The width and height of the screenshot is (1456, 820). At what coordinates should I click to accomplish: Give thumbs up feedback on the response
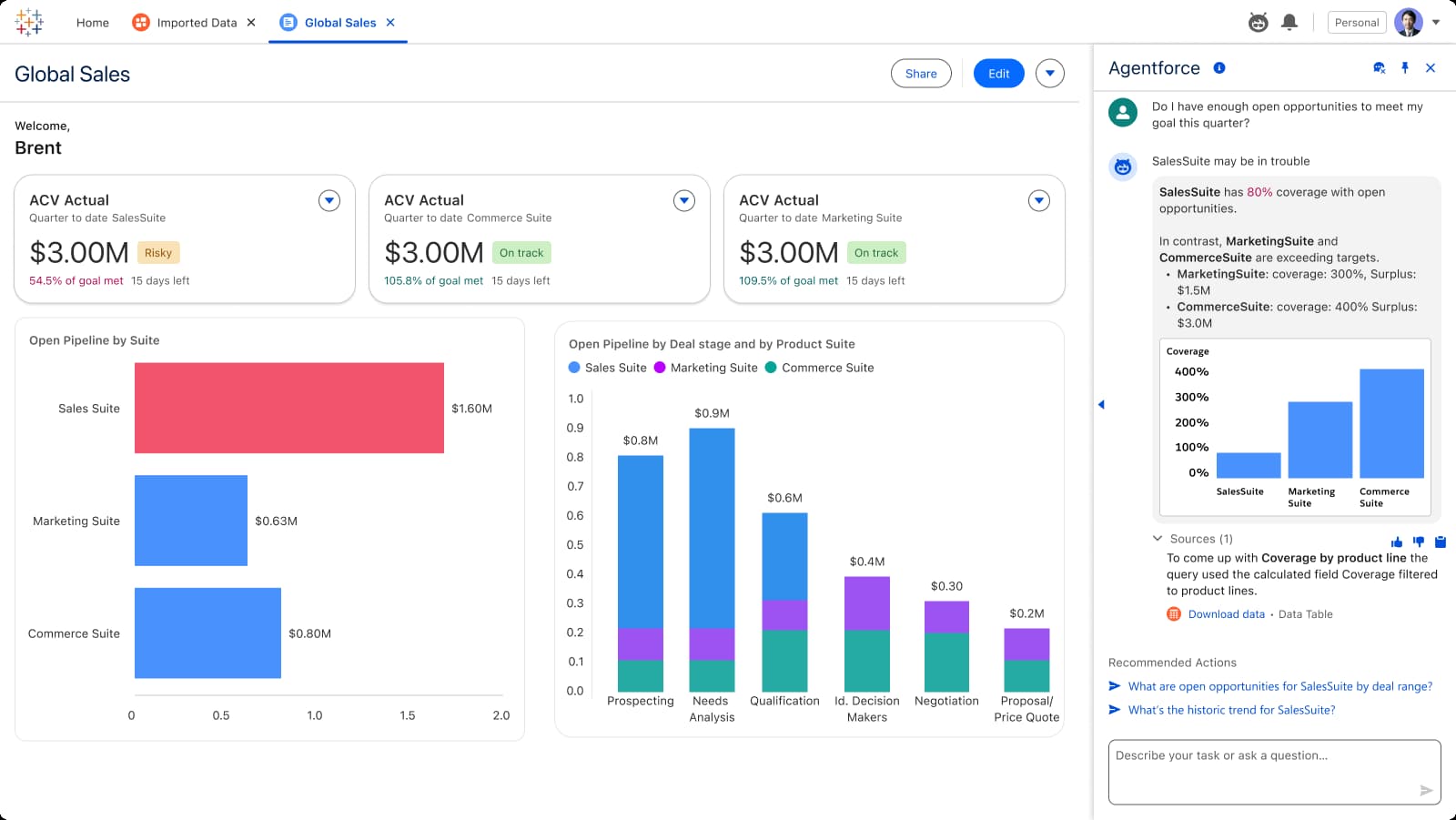(1396, 541)
